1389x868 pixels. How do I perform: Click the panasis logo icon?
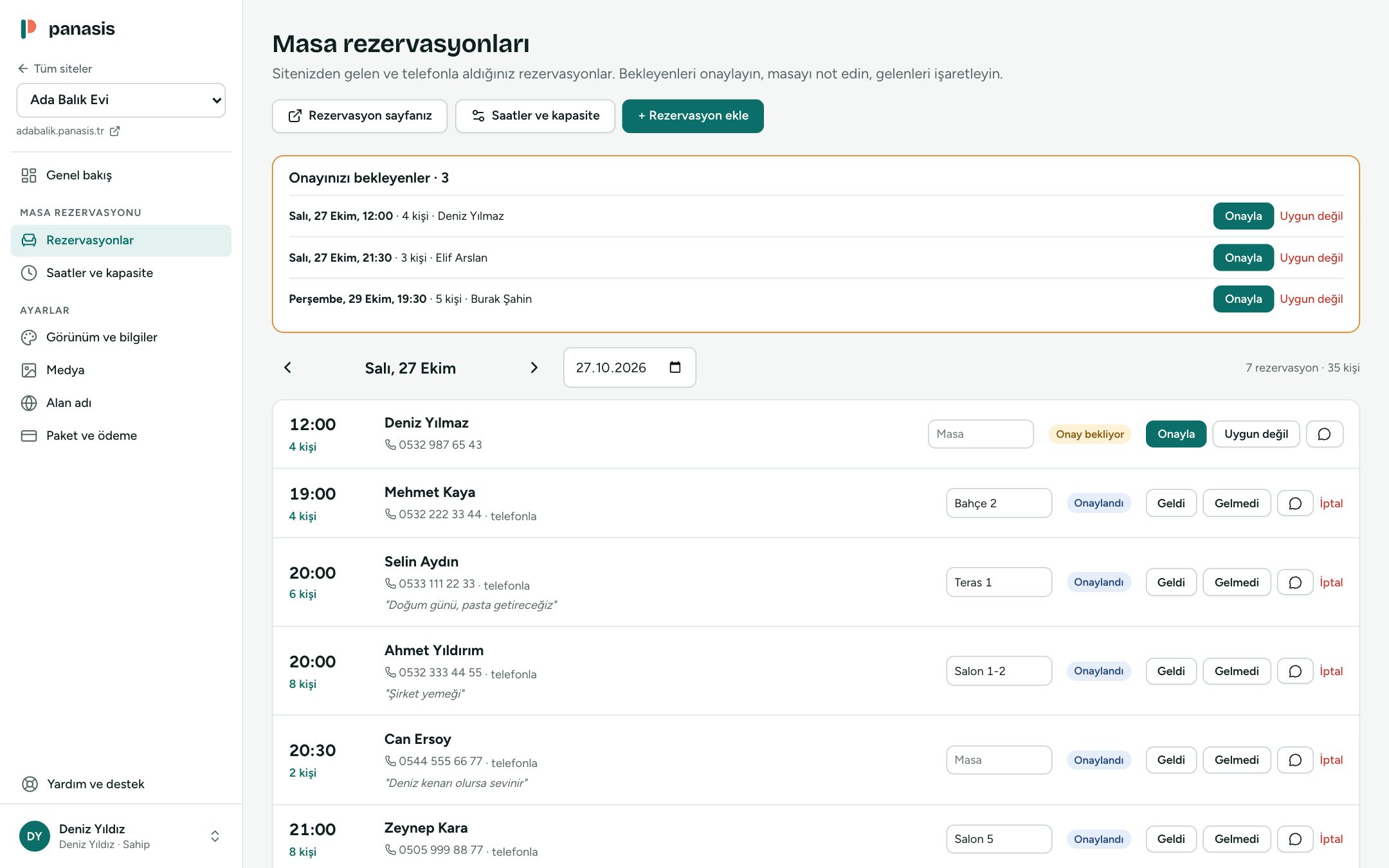click(28, 28)
